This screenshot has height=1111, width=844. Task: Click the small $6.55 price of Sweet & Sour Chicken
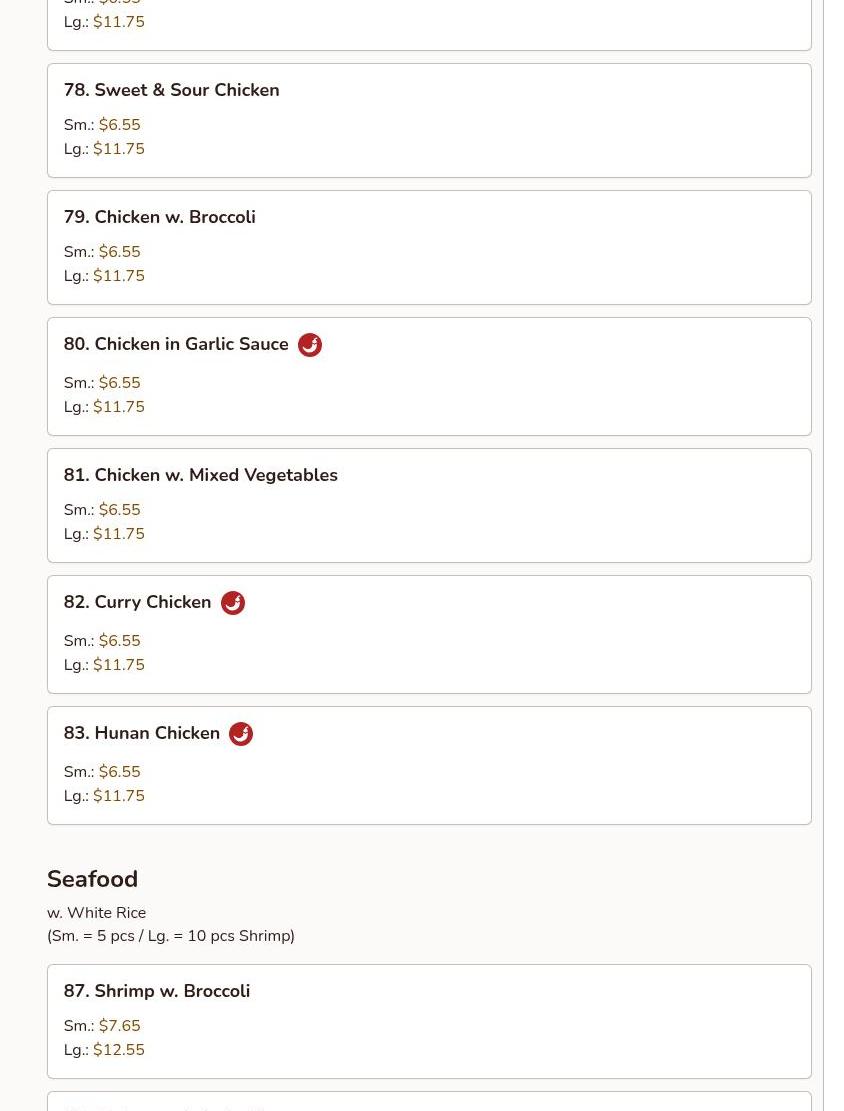point(119,125)
